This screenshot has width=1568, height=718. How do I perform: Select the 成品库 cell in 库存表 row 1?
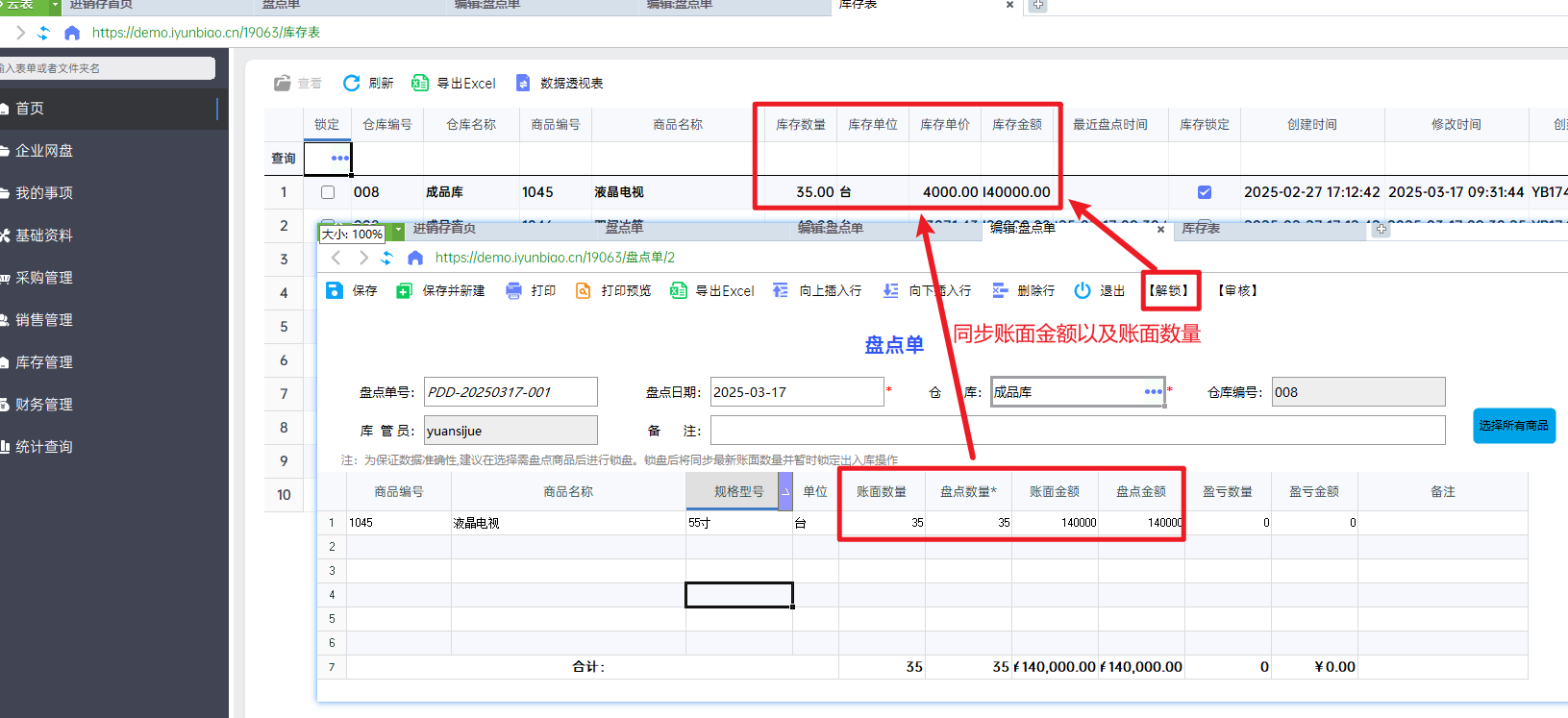(471, 192)
